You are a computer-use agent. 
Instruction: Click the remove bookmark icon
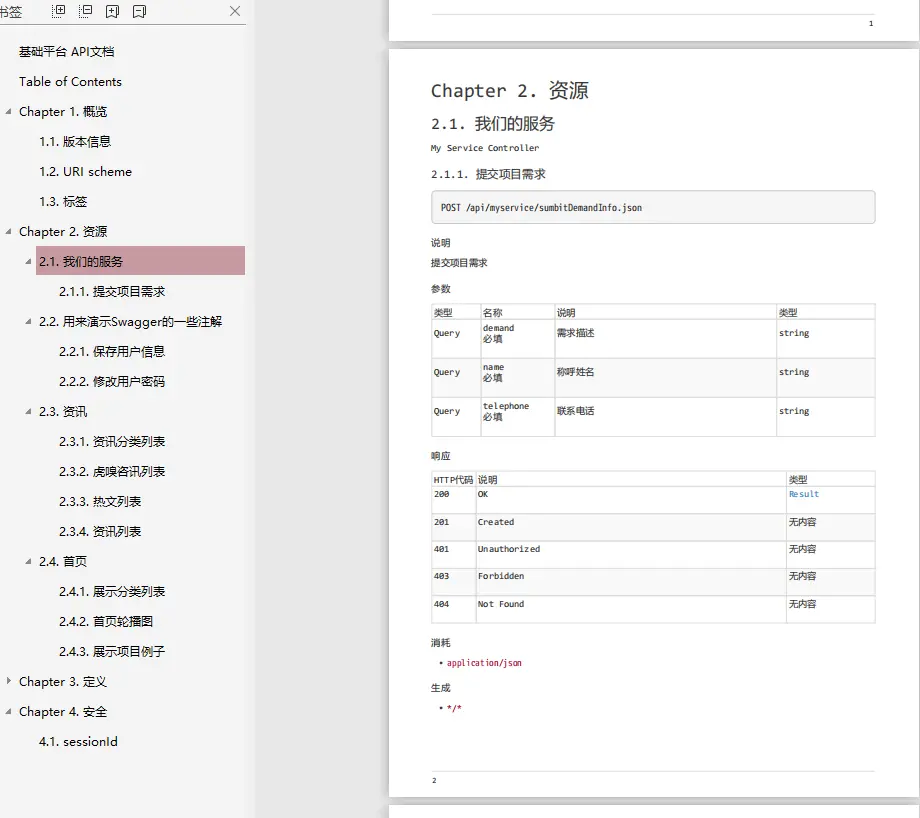coord(139,11)
